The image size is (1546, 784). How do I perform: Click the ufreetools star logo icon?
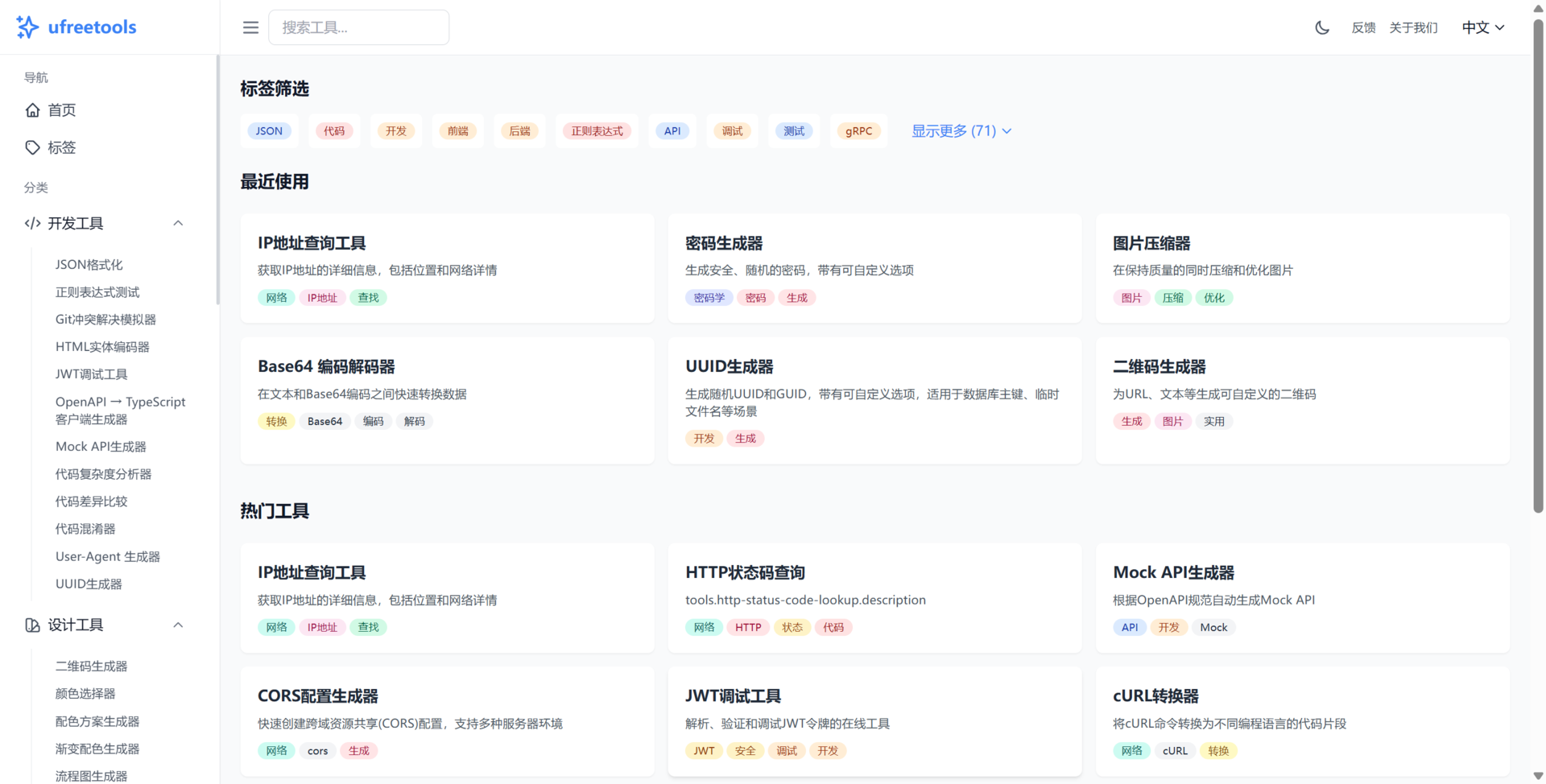[x=27, y=27]
